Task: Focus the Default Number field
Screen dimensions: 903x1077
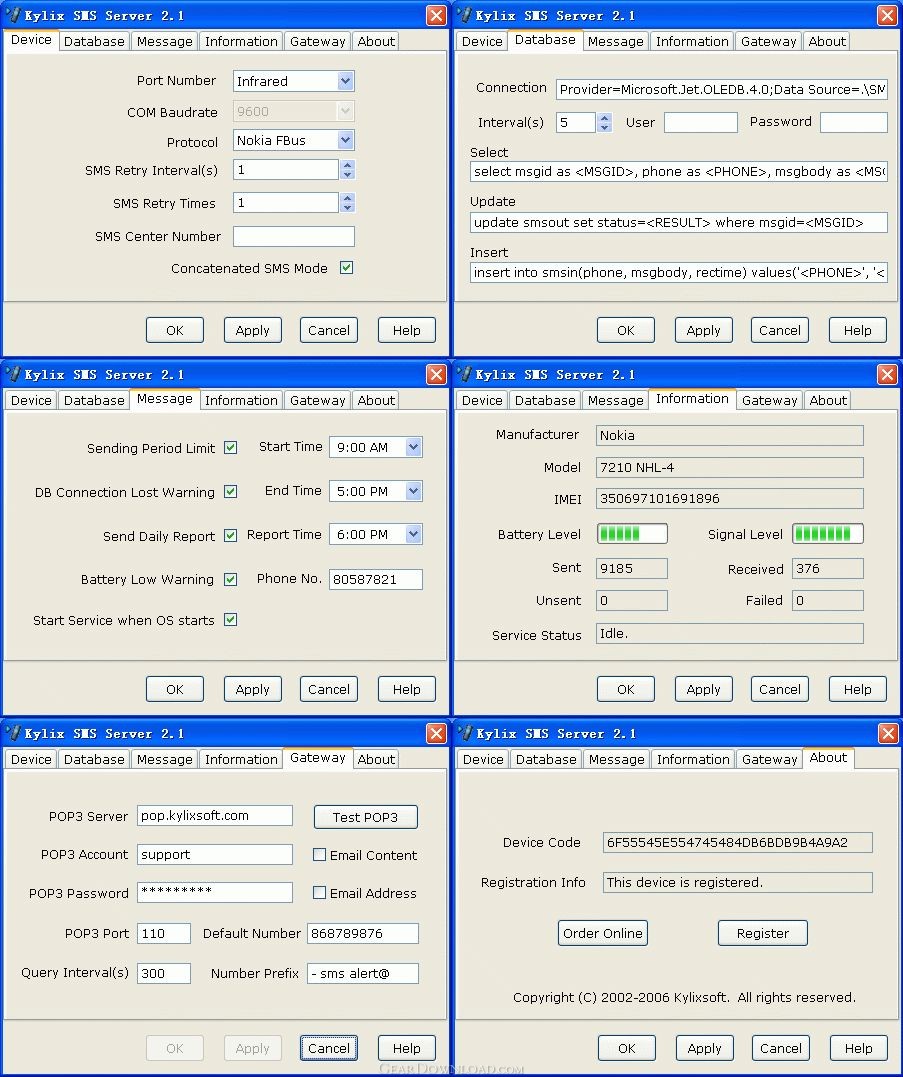Action: click(x=363, y=933)
